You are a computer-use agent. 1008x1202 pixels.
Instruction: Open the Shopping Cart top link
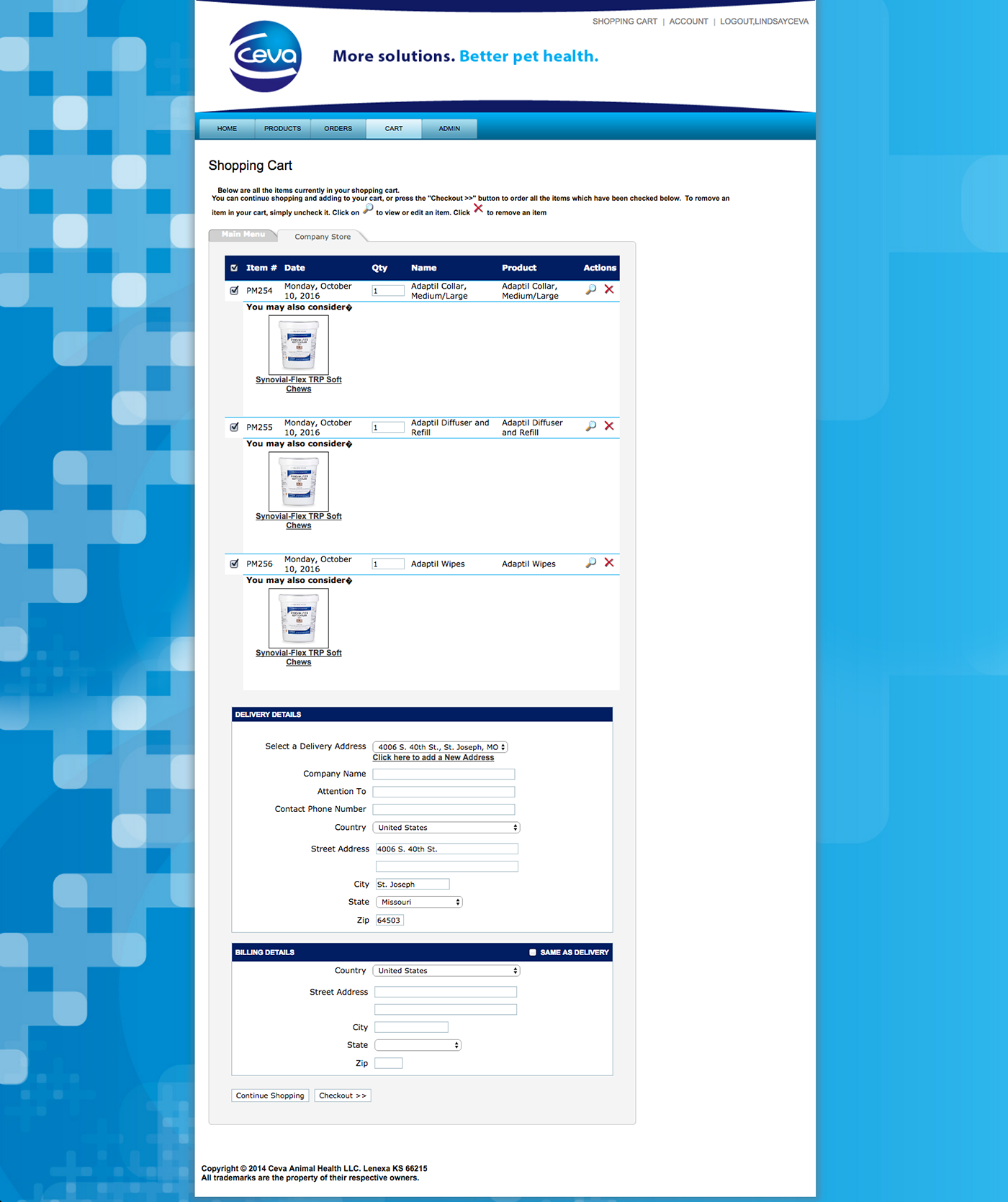pos(624,22)
